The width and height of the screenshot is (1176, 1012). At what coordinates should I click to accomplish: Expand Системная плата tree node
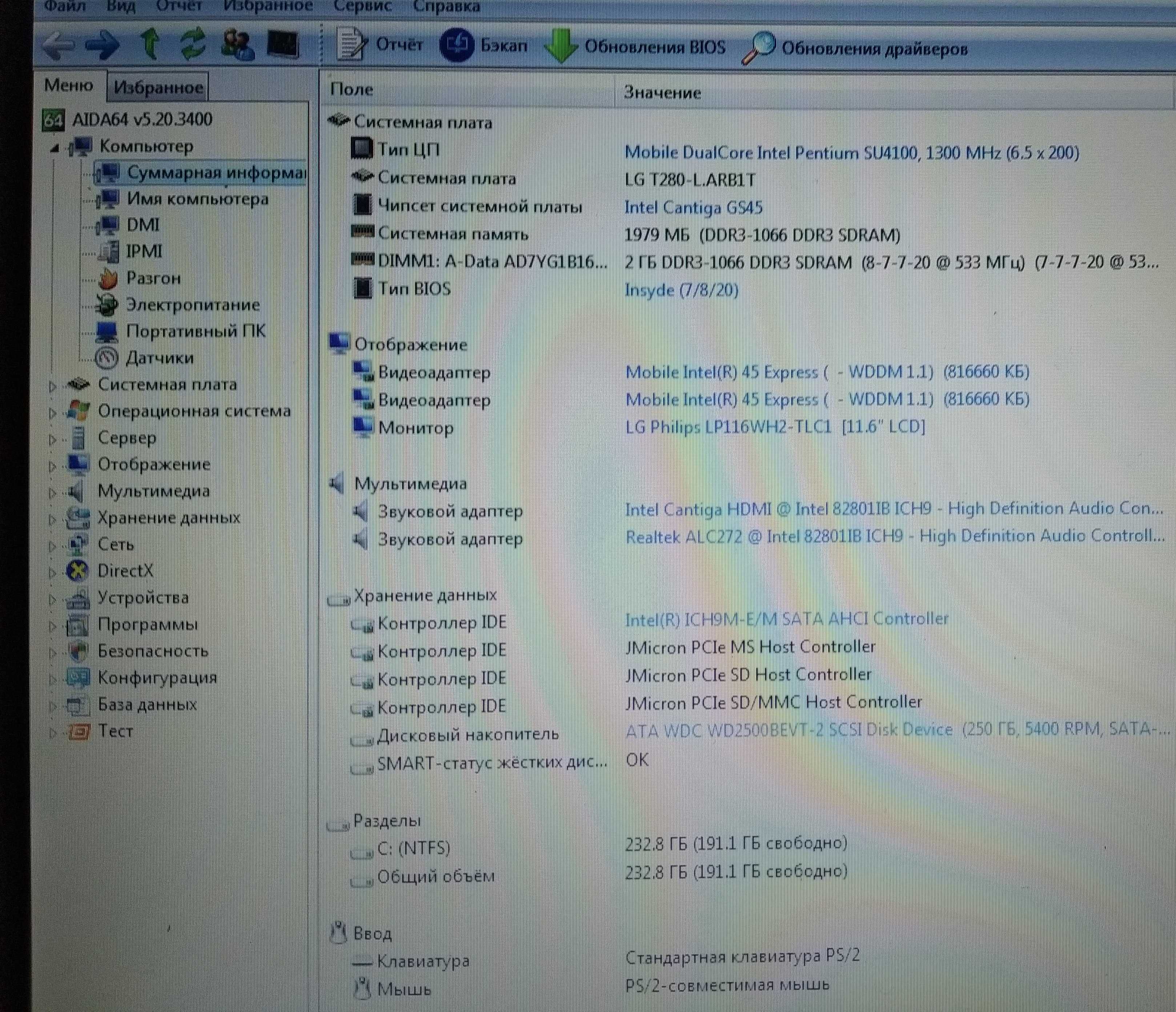(53, 386)
